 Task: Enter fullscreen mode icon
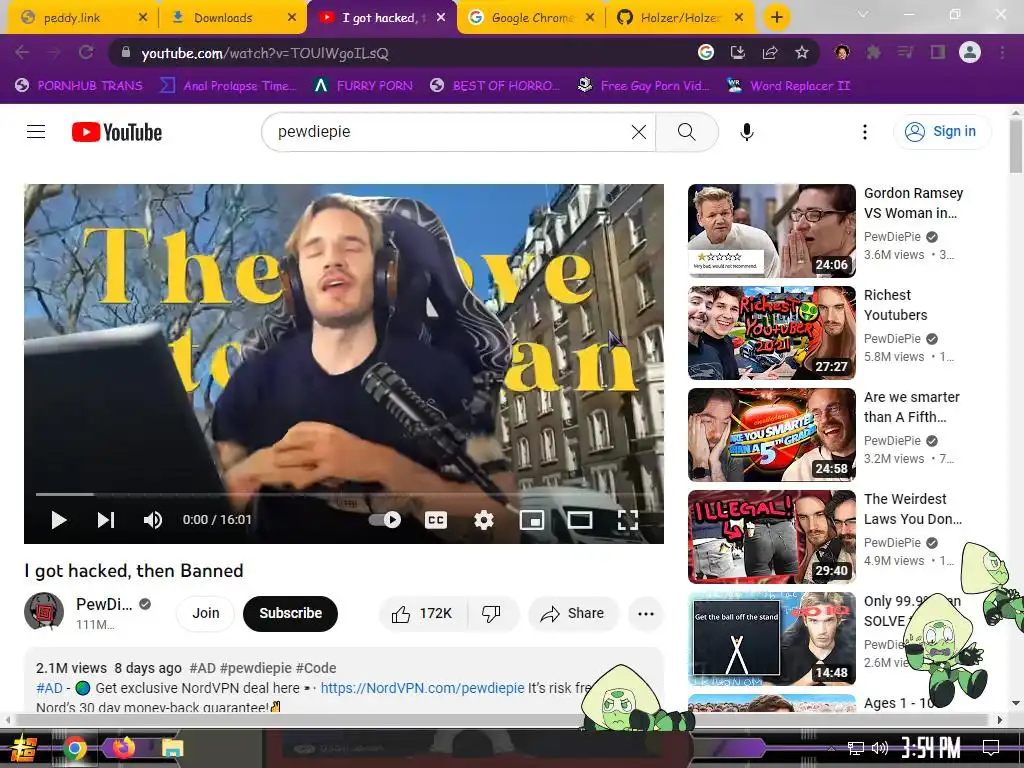click(628, 520)
